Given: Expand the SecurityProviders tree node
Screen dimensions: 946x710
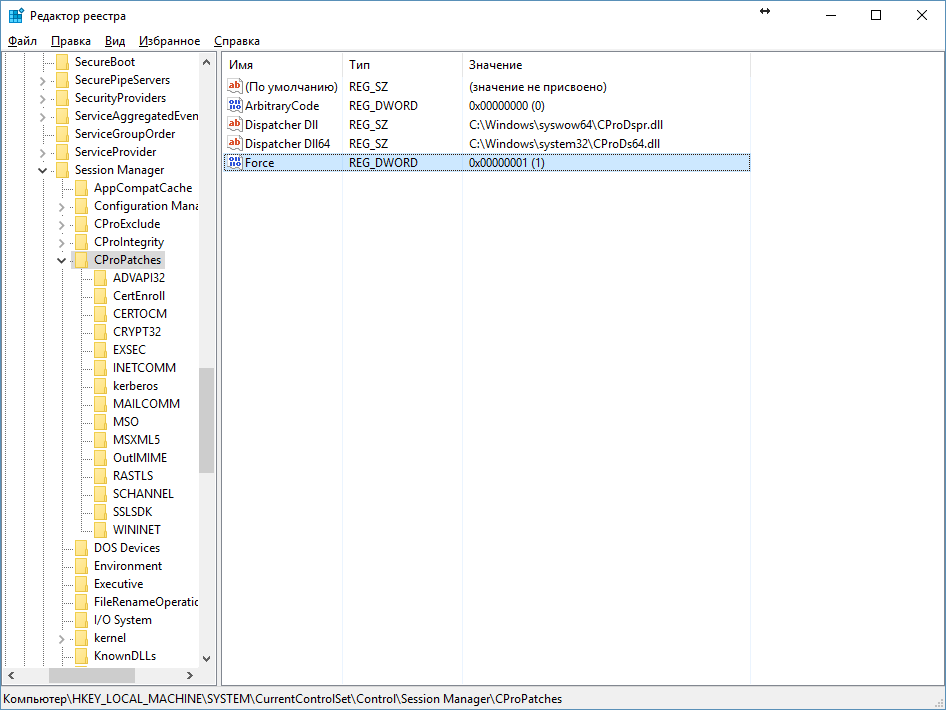Looking at the screenshot, I should 43,98.
